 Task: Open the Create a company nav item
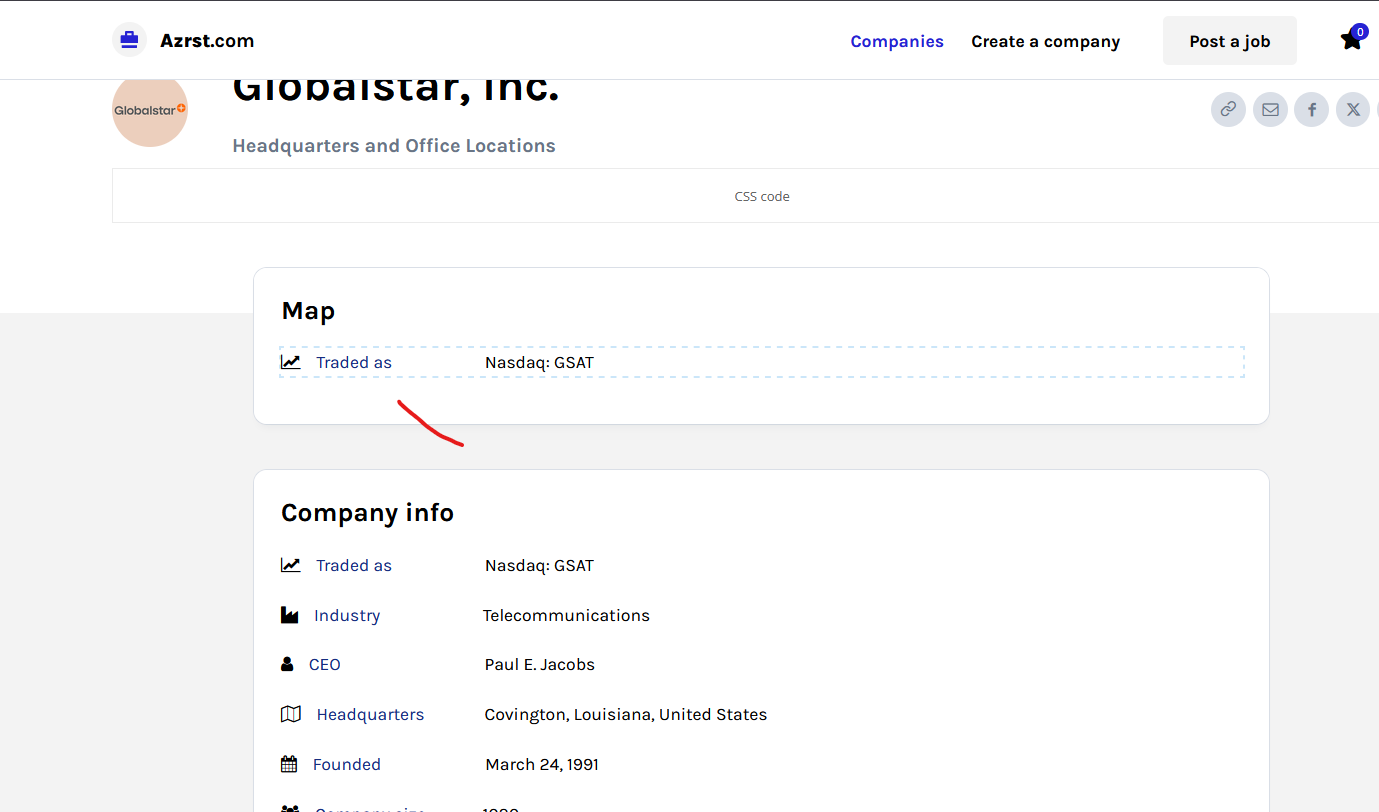1045,41
